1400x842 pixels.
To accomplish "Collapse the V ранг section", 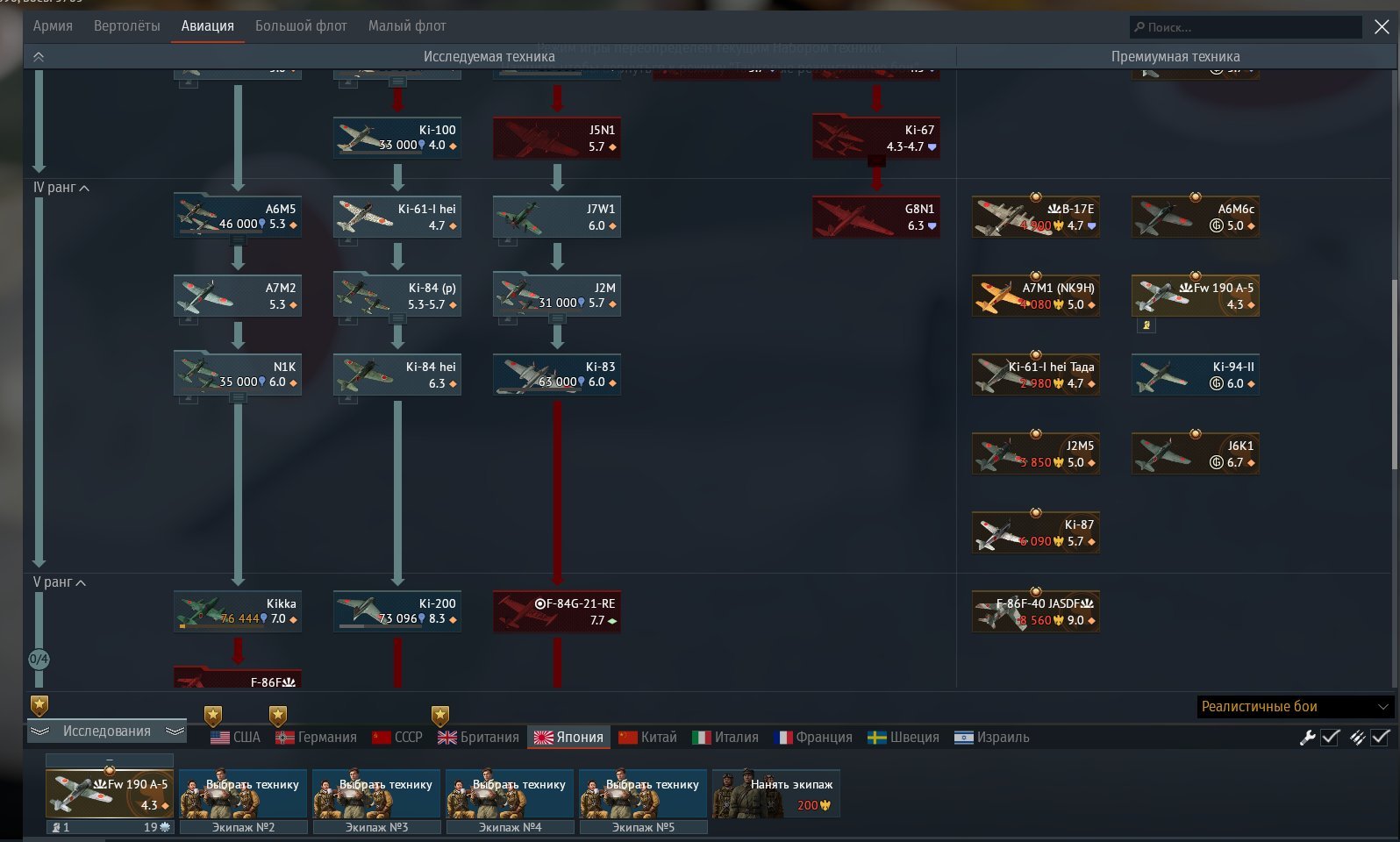I will (x=60, y=582).
